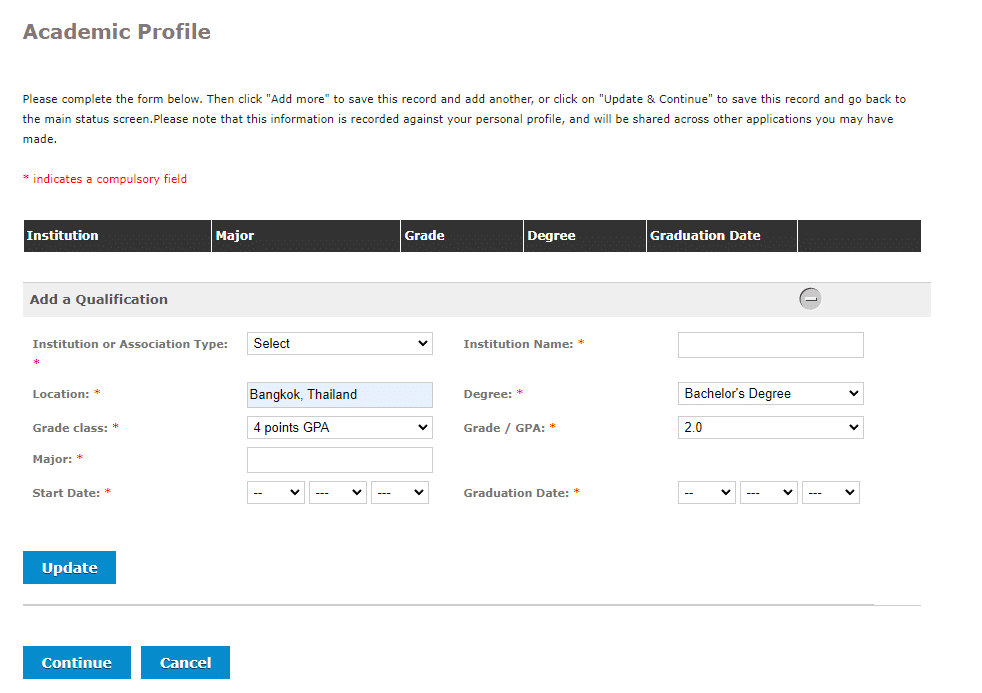Screen dimensions: 982x693
Task: Open the Graduation Date day dropdown
Action: (706, 493)
